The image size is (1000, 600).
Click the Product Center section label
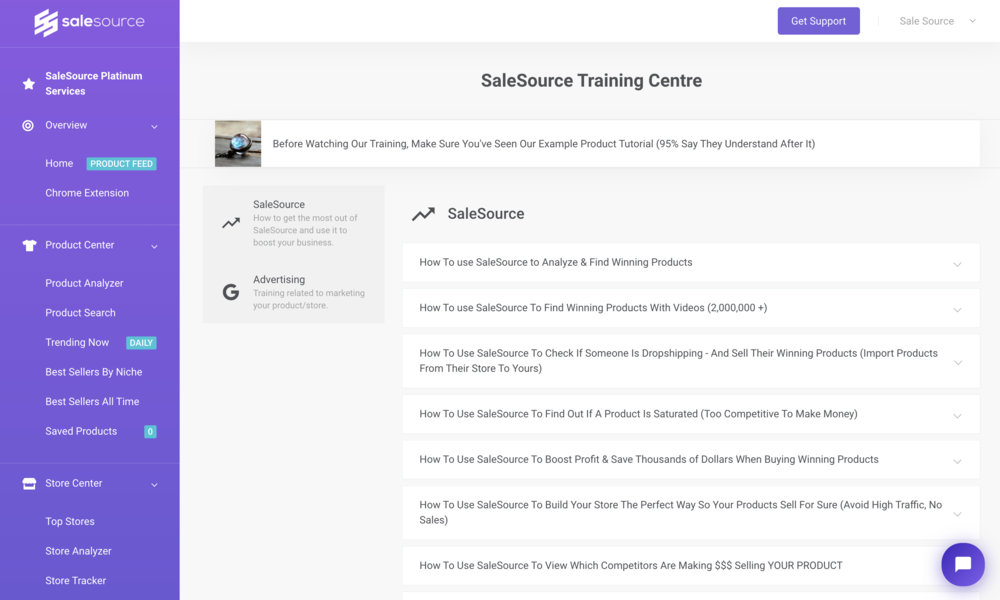pyautogui.click(x=80, y=245)
